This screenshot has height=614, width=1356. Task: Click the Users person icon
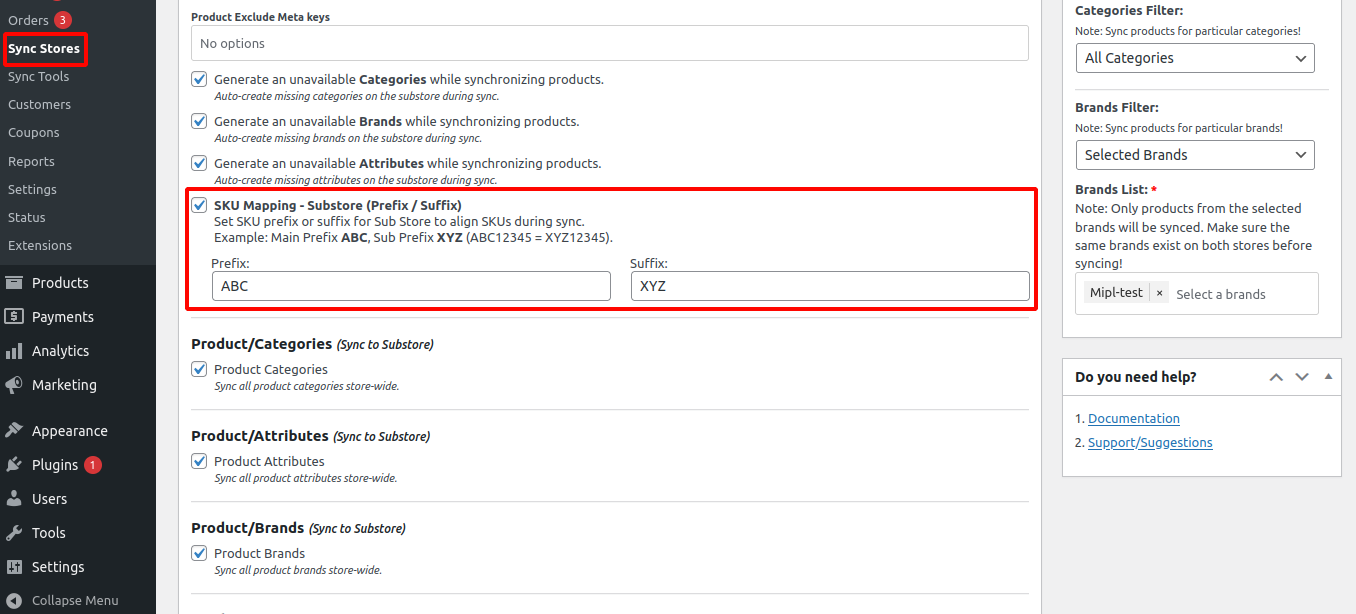(x=14, y=499)
